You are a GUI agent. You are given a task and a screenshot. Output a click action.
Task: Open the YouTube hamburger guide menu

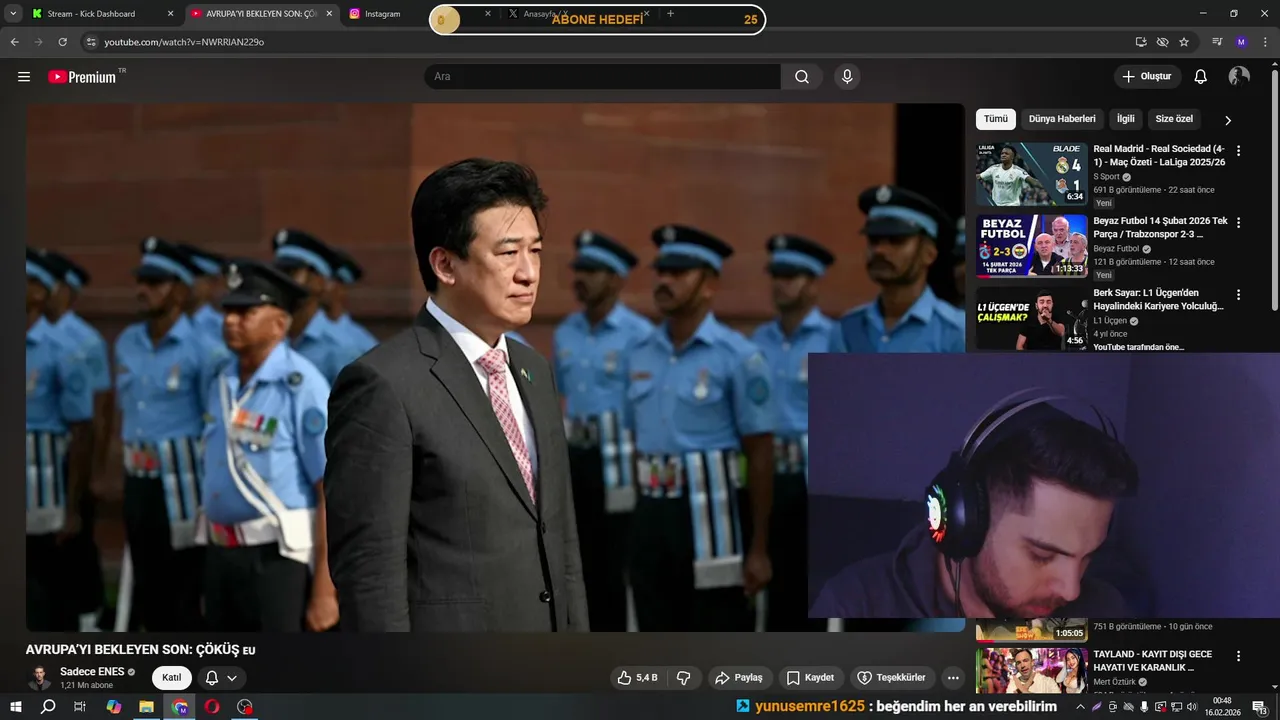[24, 77]
